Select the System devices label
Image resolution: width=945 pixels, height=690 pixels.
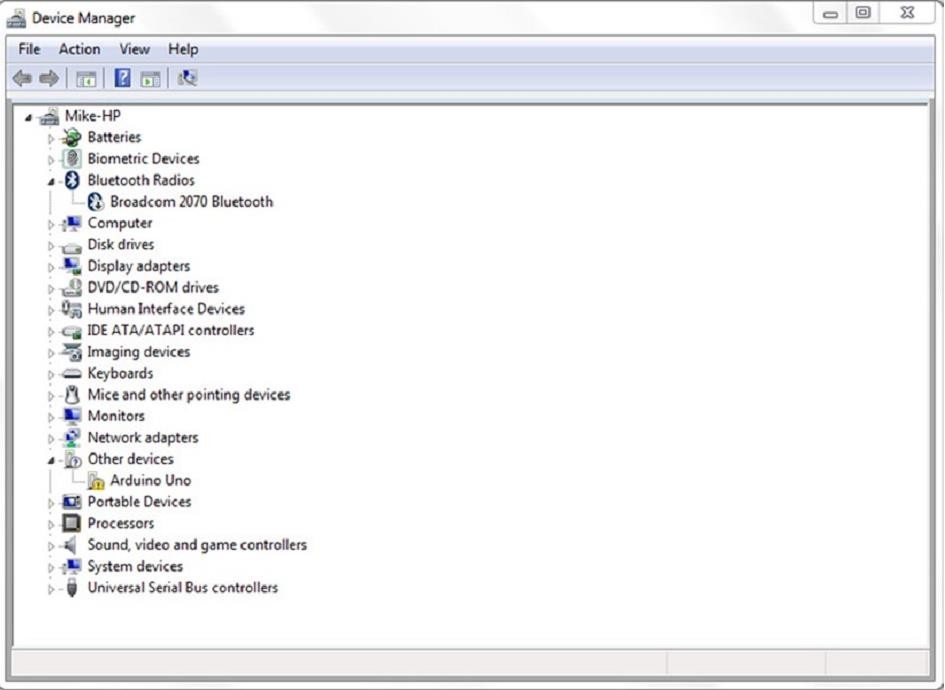coord(135,566)
